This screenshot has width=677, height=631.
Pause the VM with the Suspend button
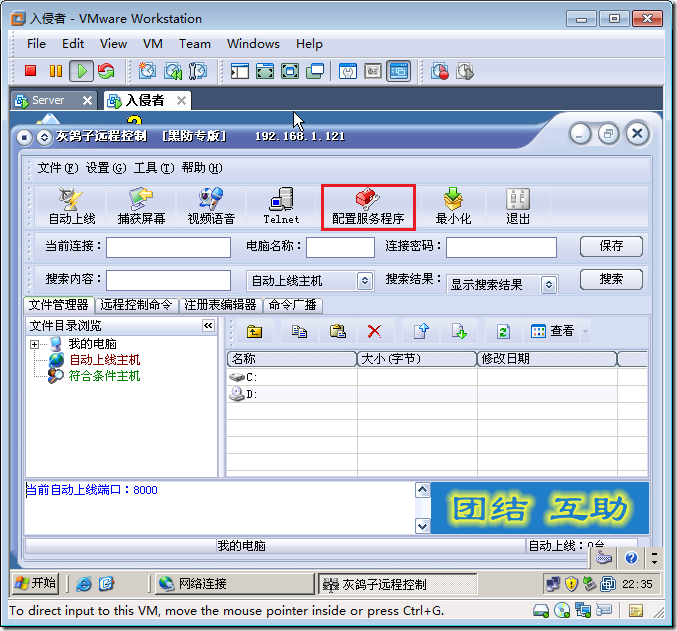pos(56,71)
